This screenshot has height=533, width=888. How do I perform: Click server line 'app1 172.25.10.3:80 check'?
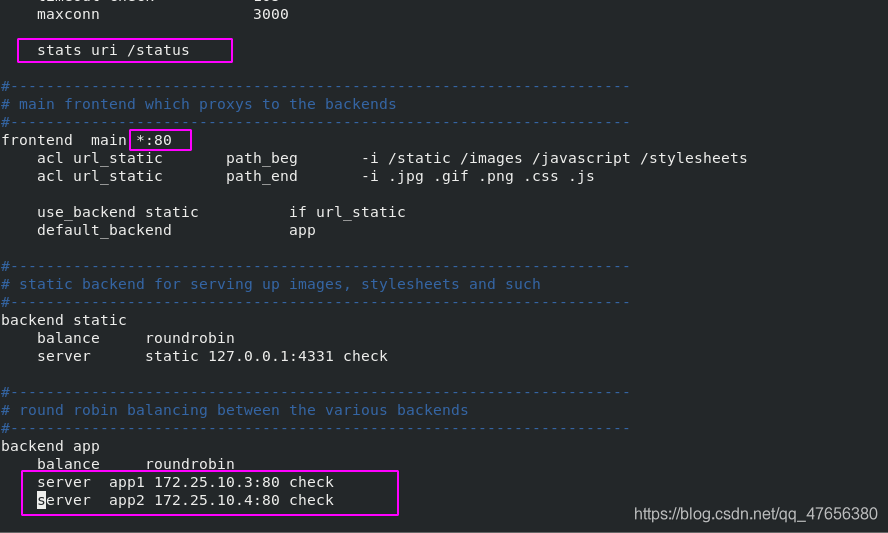[221, 483]
